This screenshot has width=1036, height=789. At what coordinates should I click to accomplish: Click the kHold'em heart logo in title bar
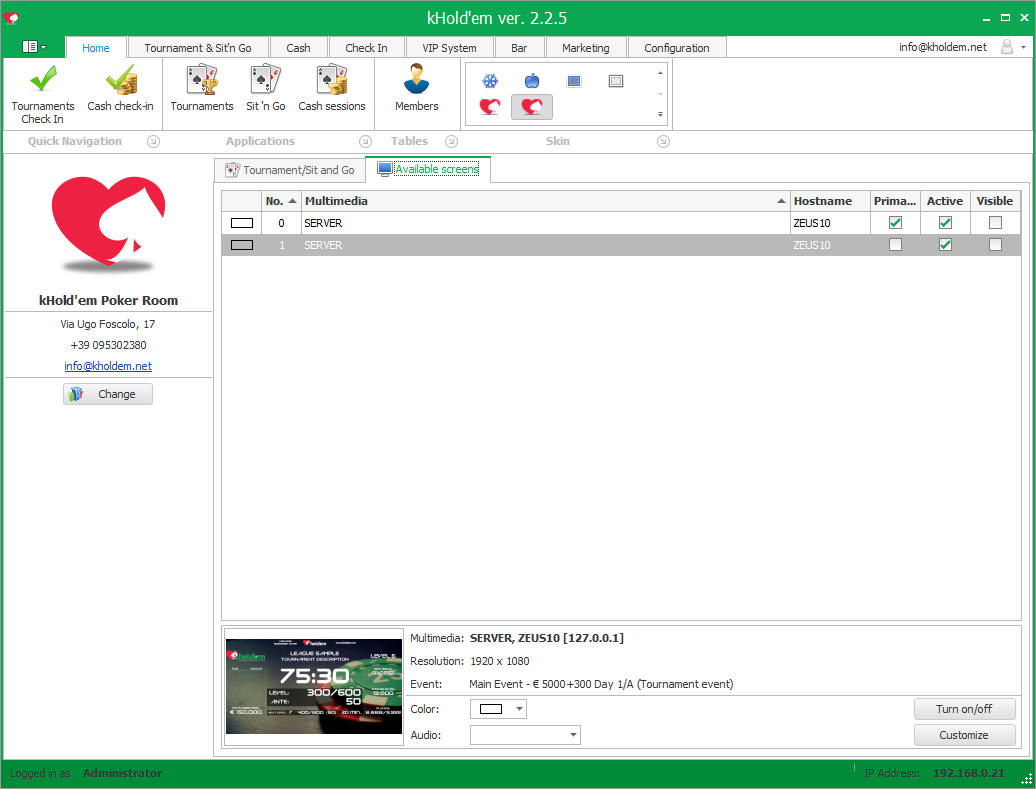11,18
